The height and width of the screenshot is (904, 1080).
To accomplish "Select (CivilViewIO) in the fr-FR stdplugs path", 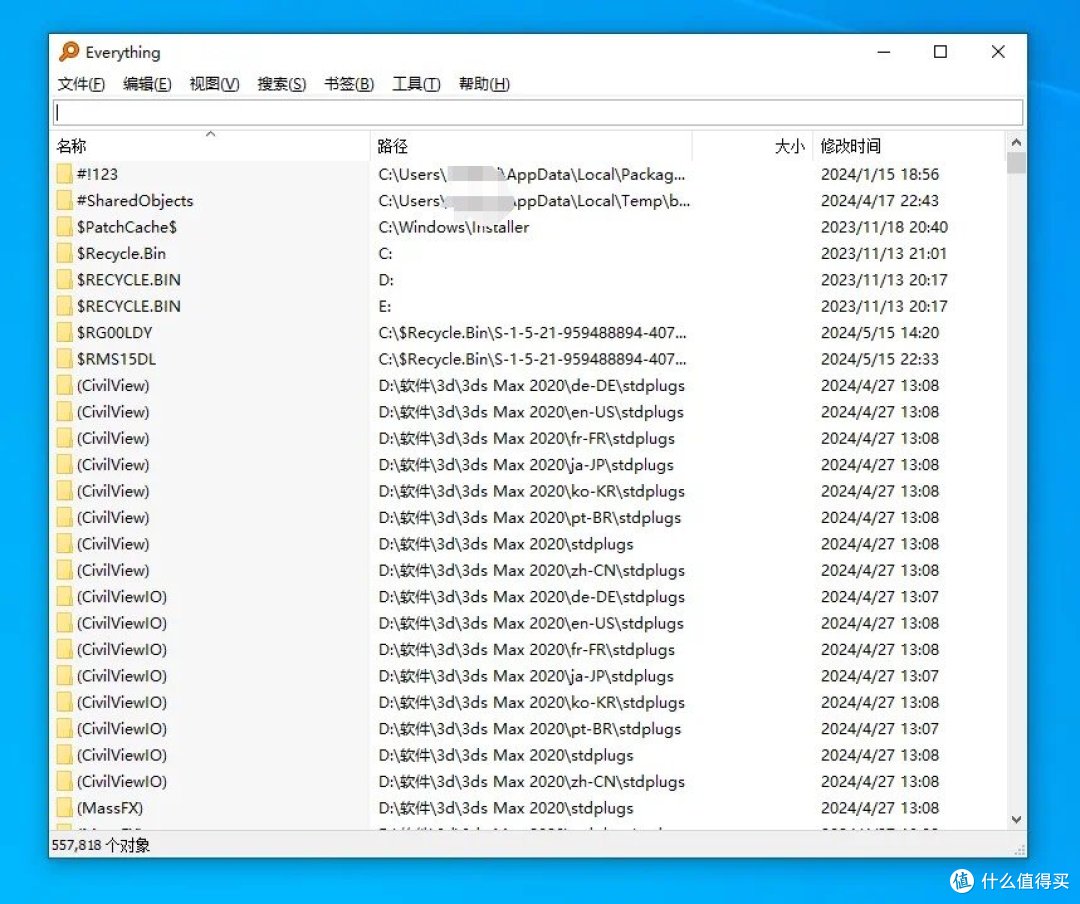I will [x=122, y=649].
